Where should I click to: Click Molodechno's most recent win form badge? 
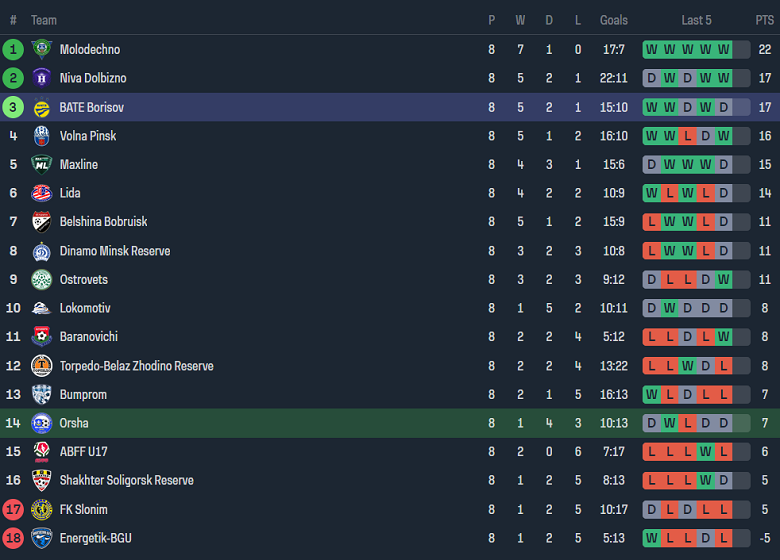click(723, 49)
